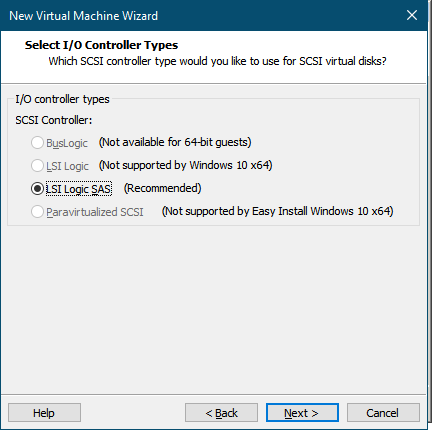Image resolution: width=432 pixels, height=430 pixels.
Task: Click the Paravirtualized SCSI text label
Action: (x=95, y=212)
